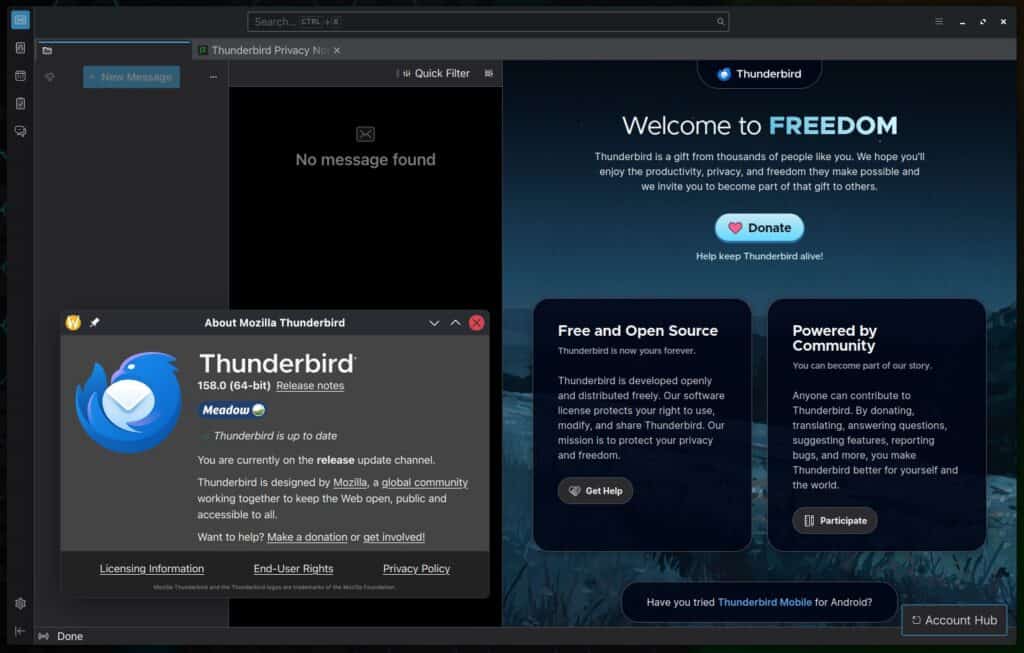Open the folder pane options three-dots menu
Viewport: 1024px width, 653px height.
tap(213, 77)
